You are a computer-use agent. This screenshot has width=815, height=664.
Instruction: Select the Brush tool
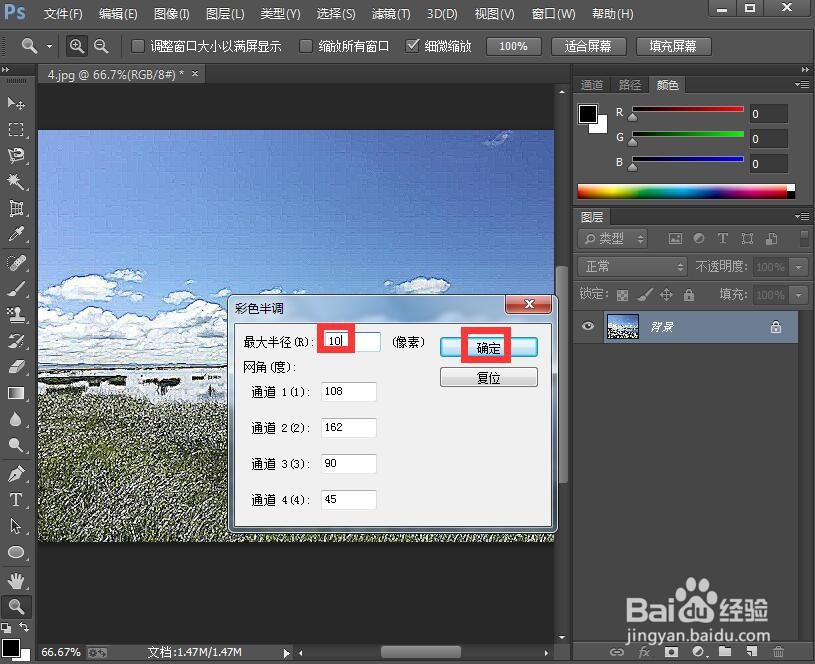pyautogui.click(x=14, y=287)
